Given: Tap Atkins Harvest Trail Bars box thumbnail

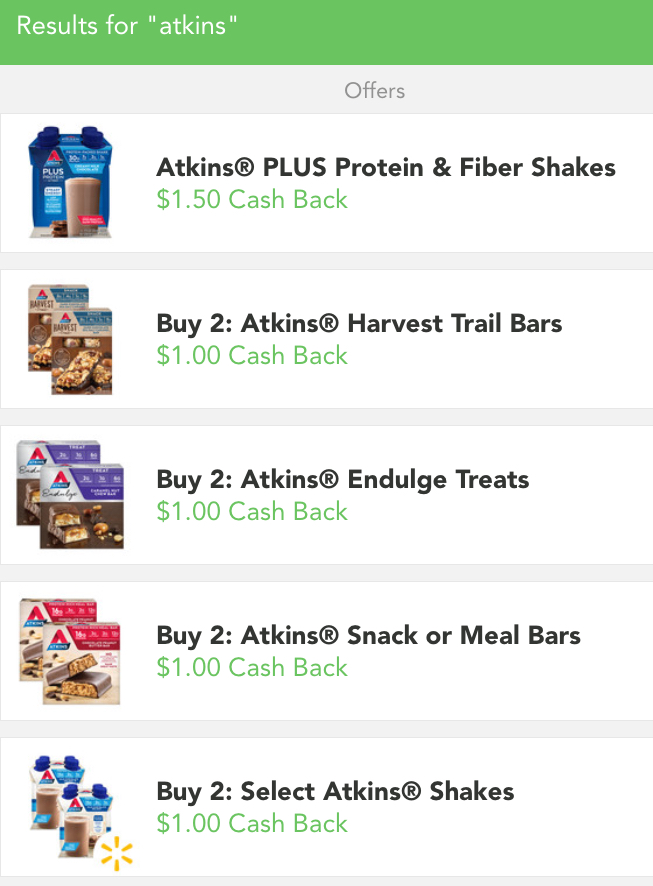Looking at the screenshot, I should pyautogui.click(x=70, y=339).
